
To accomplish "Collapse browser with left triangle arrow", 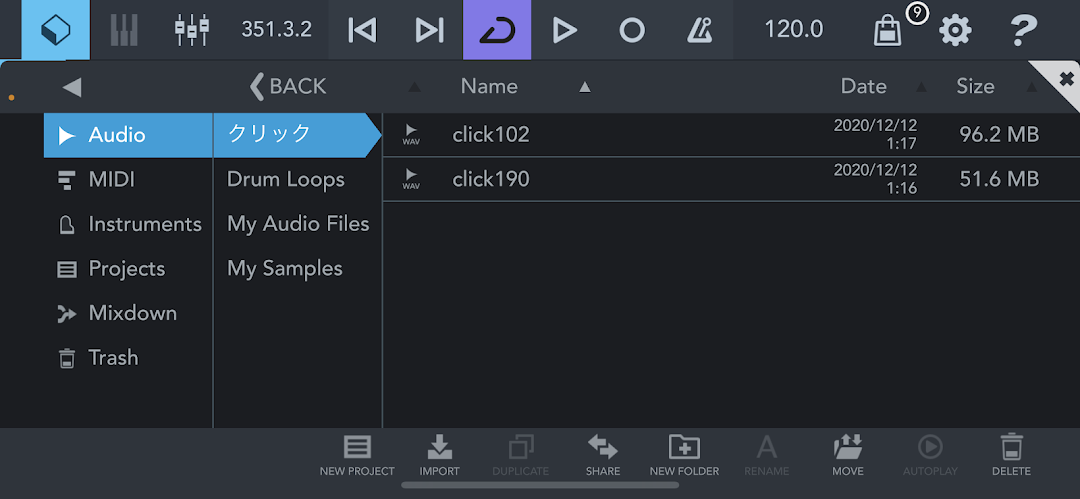I will click(72, 87).
